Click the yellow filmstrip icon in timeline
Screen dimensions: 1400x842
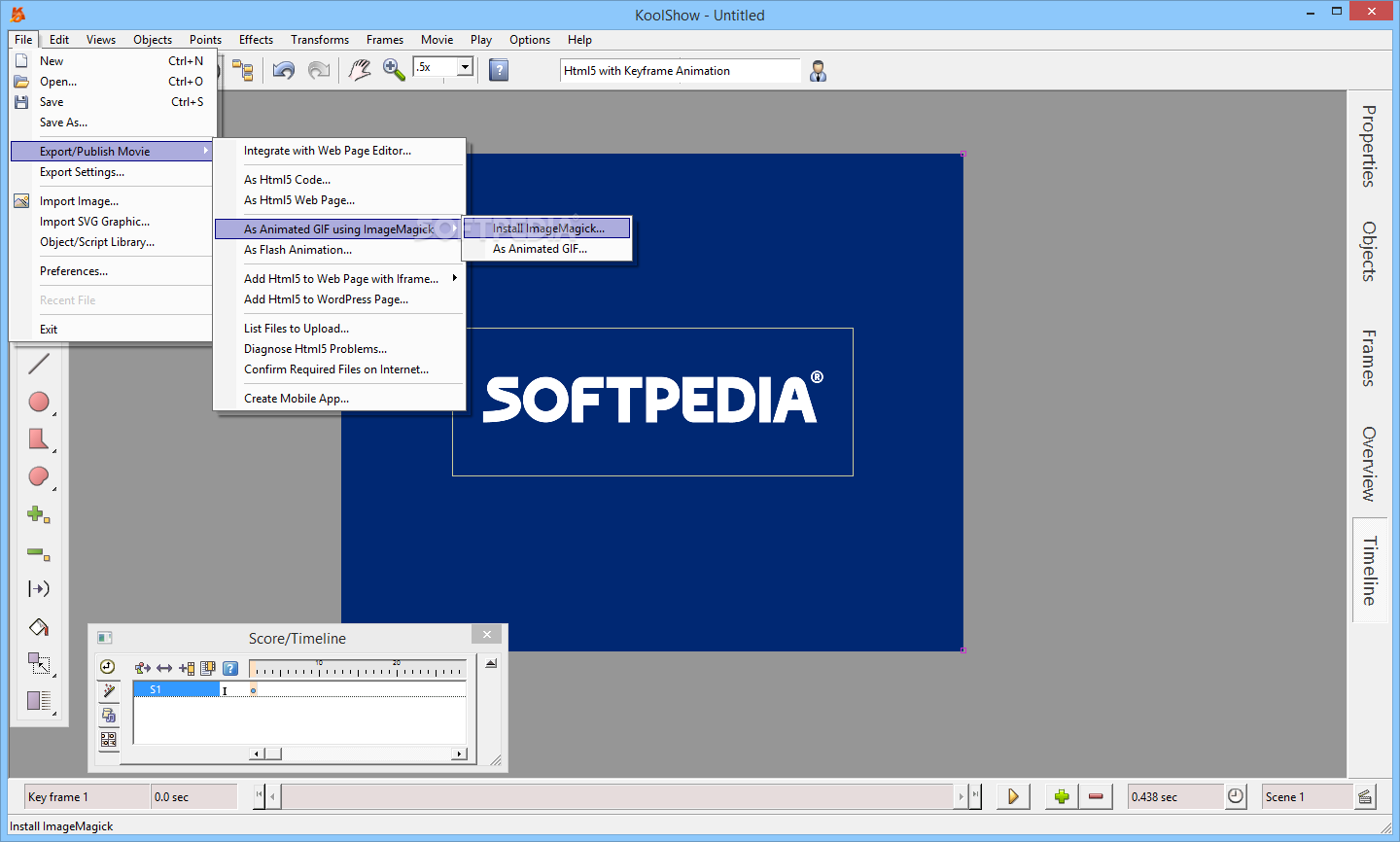208,668
